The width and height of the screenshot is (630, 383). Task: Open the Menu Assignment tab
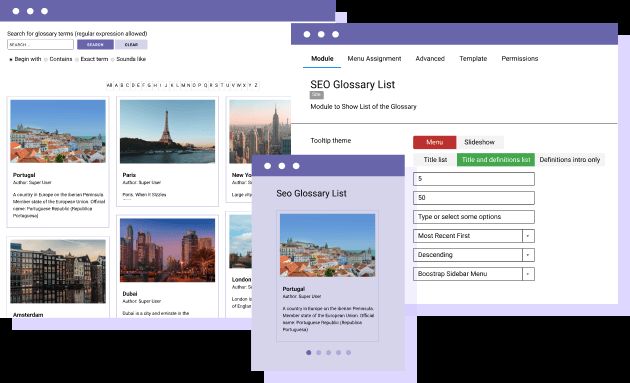pos(374,59)
